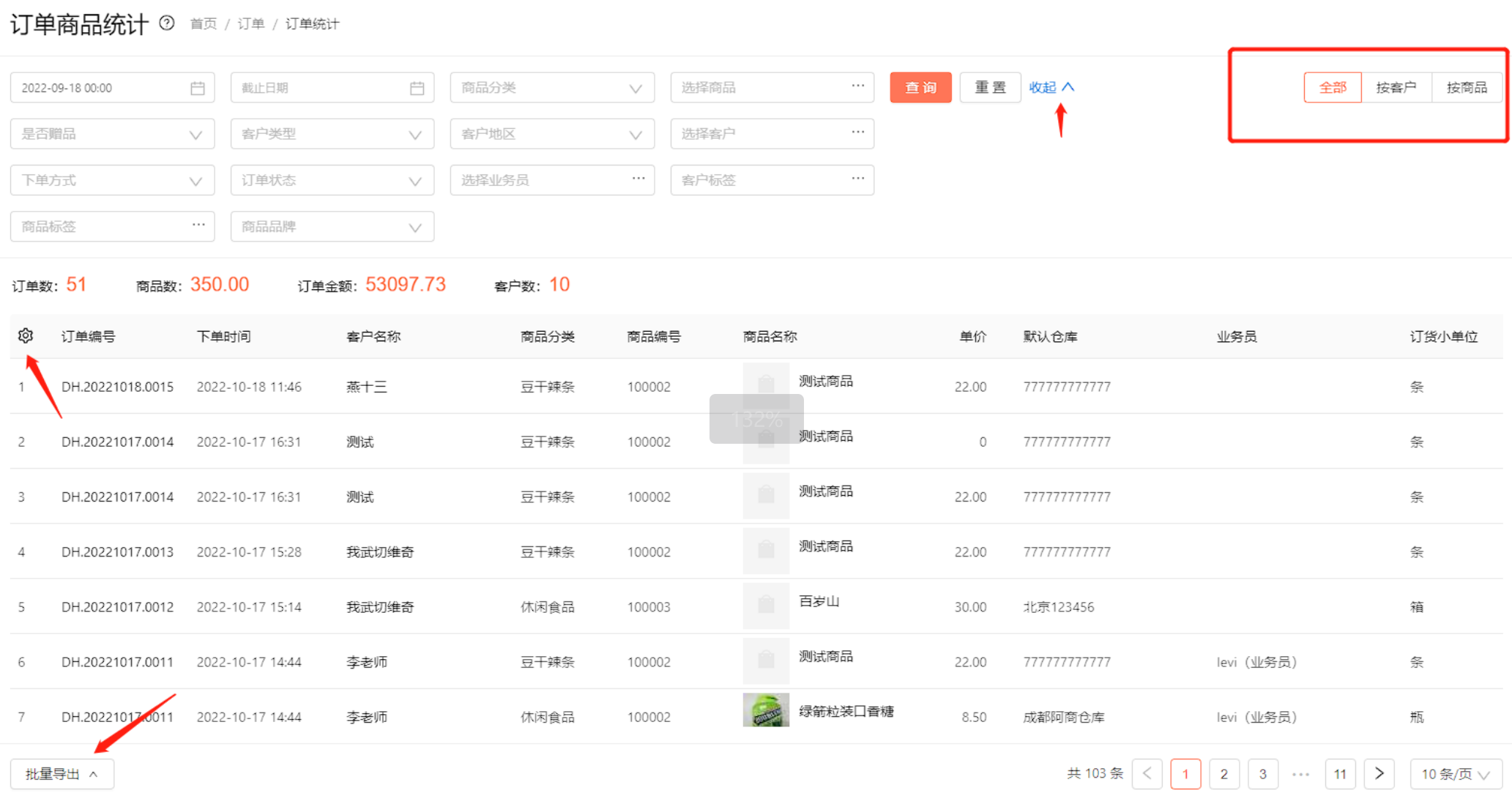The image size is (1512, 796).
Task: Click 订单统计 breadcrumb
Action: click(x=313, y=24)
